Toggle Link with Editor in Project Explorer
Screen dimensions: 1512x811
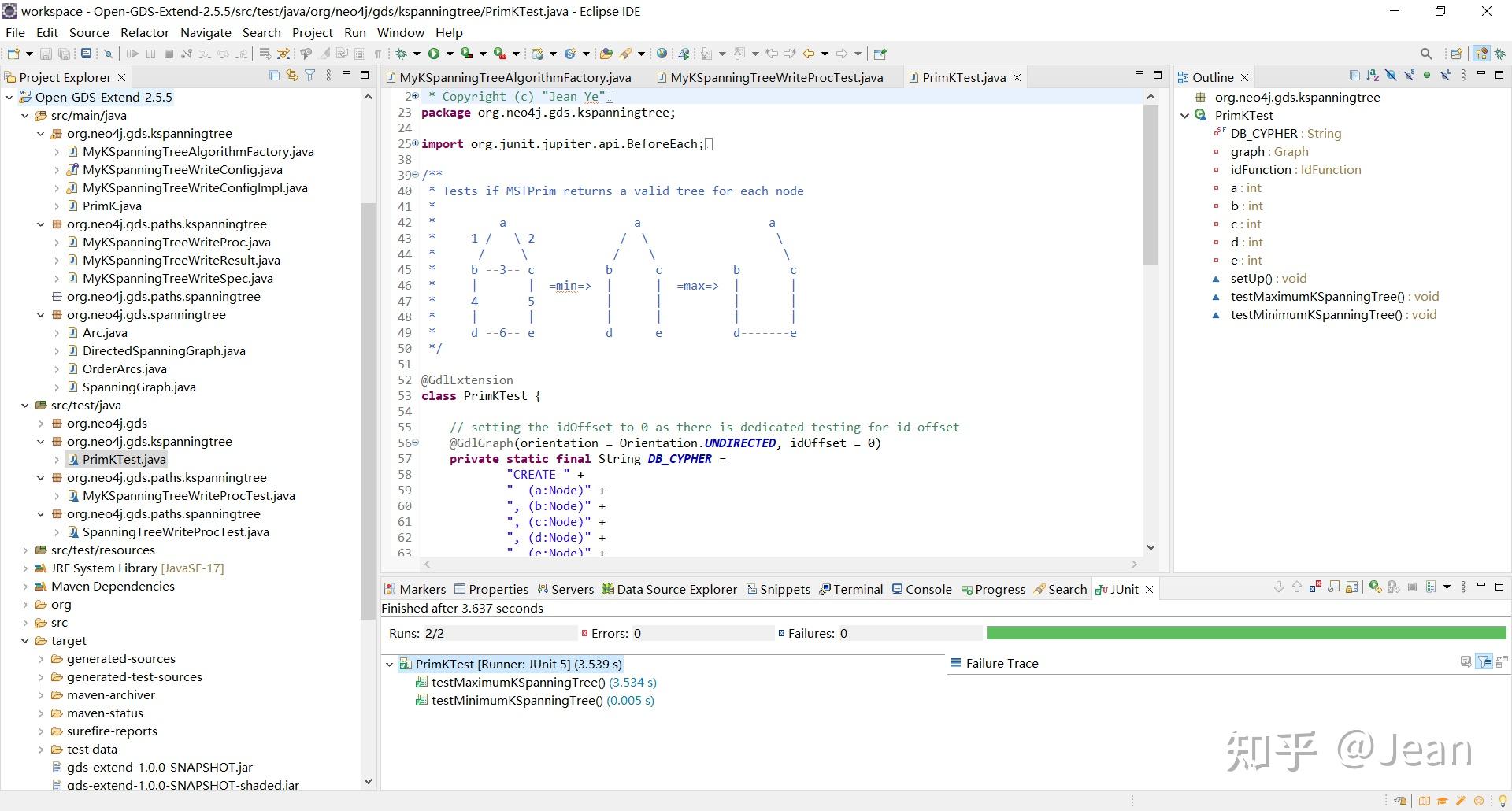point(292,76)
